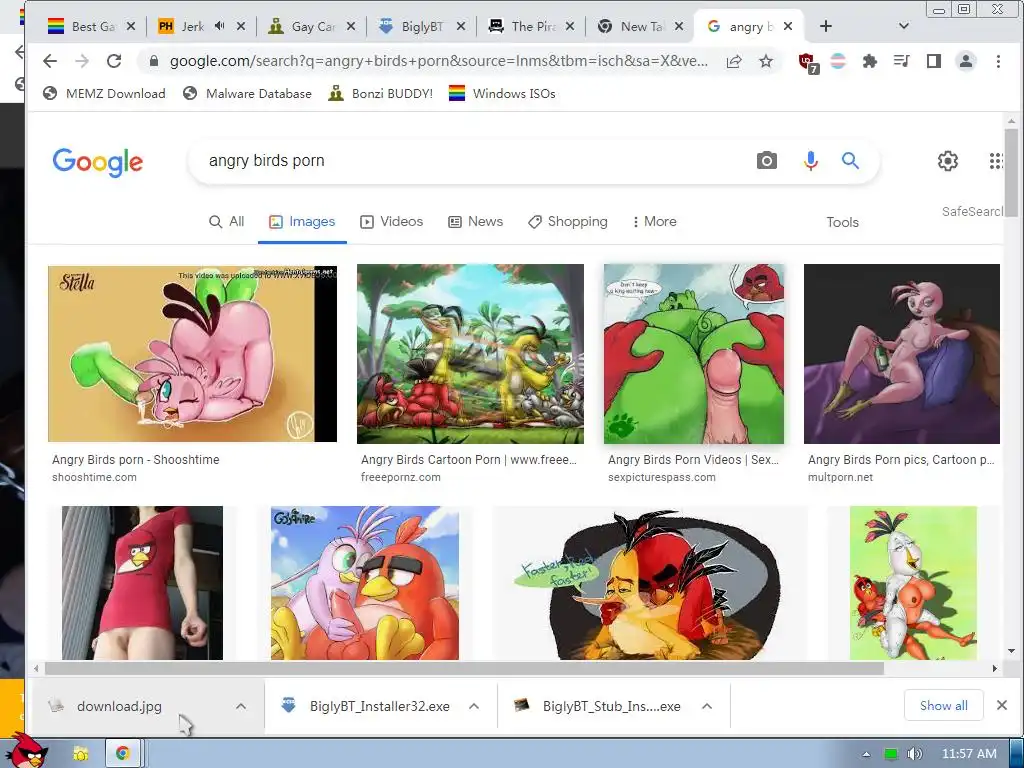The height and width of the screenshot is (768, 1024).
Task: Open the Bonzi BUDDY! bookmark
Action: coord(381,93)
